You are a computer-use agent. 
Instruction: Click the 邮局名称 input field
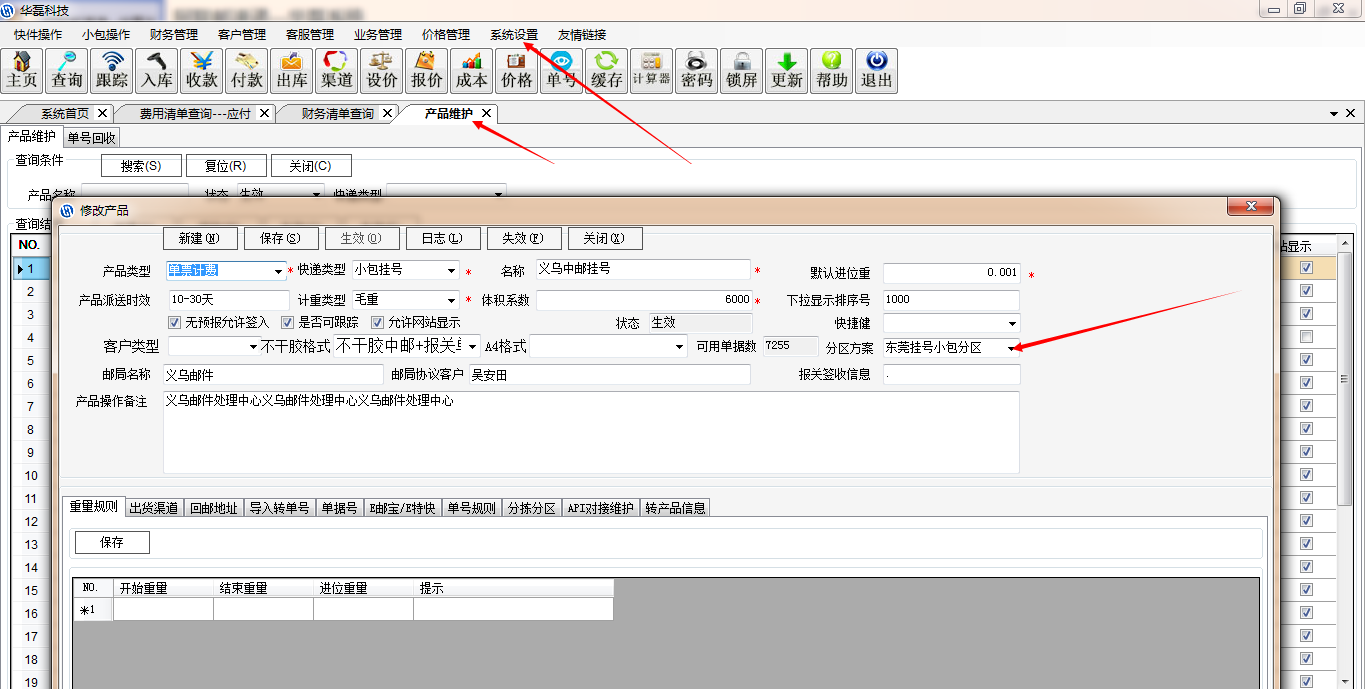point(272,375)
